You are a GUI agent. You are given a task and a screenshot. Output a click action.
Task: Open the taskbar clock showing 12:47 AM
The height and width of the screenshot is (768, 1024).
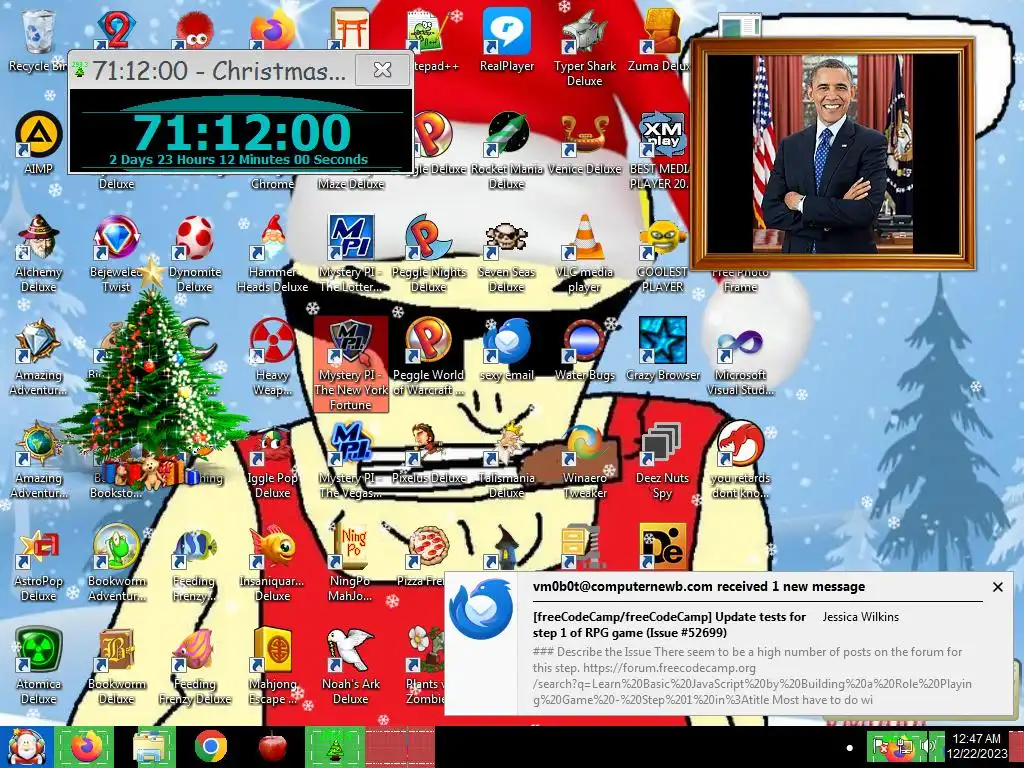(977, 746)
